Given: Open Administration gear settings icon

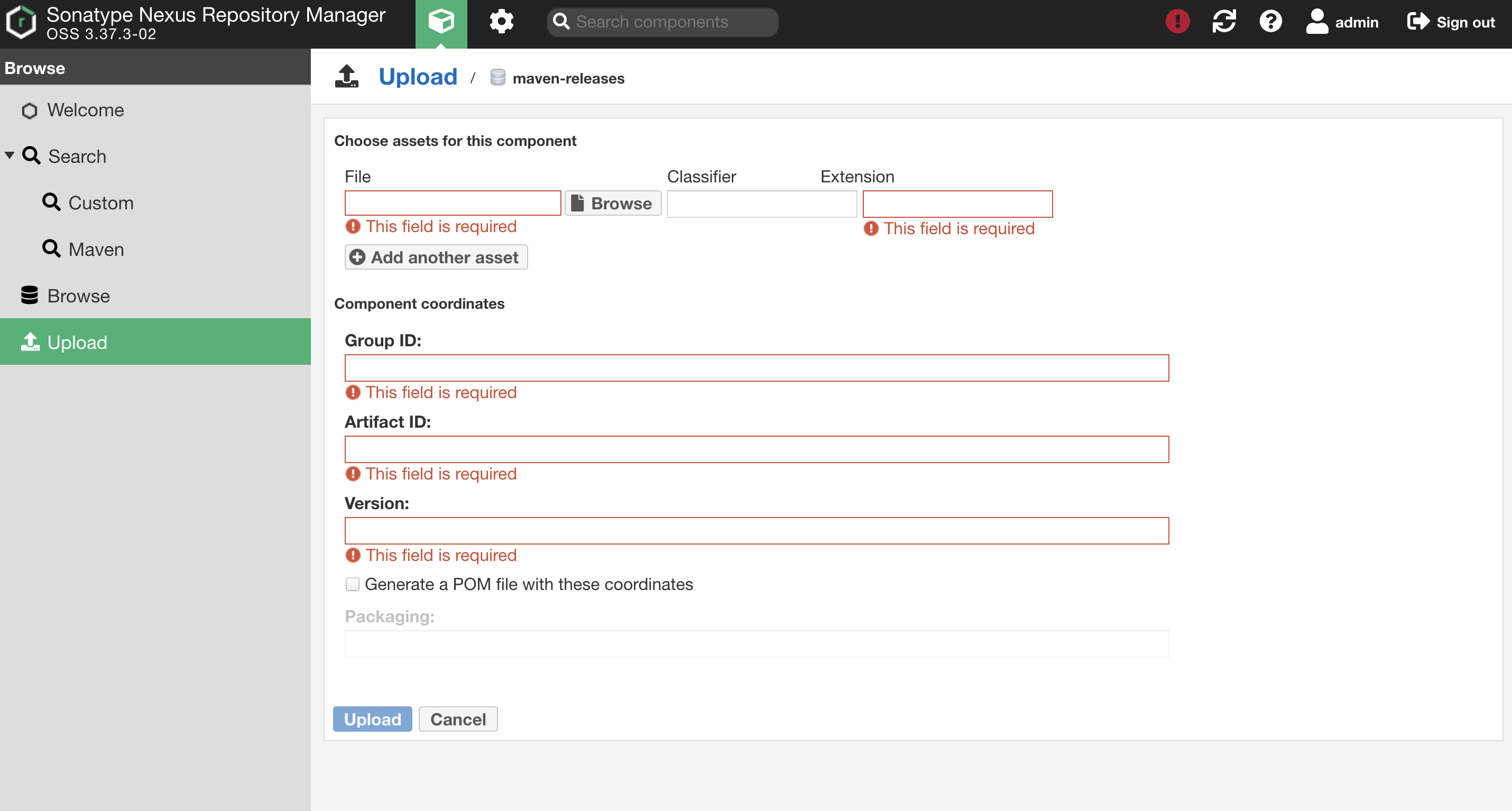Looking at the screenshot, I should (x=501, y=22).
